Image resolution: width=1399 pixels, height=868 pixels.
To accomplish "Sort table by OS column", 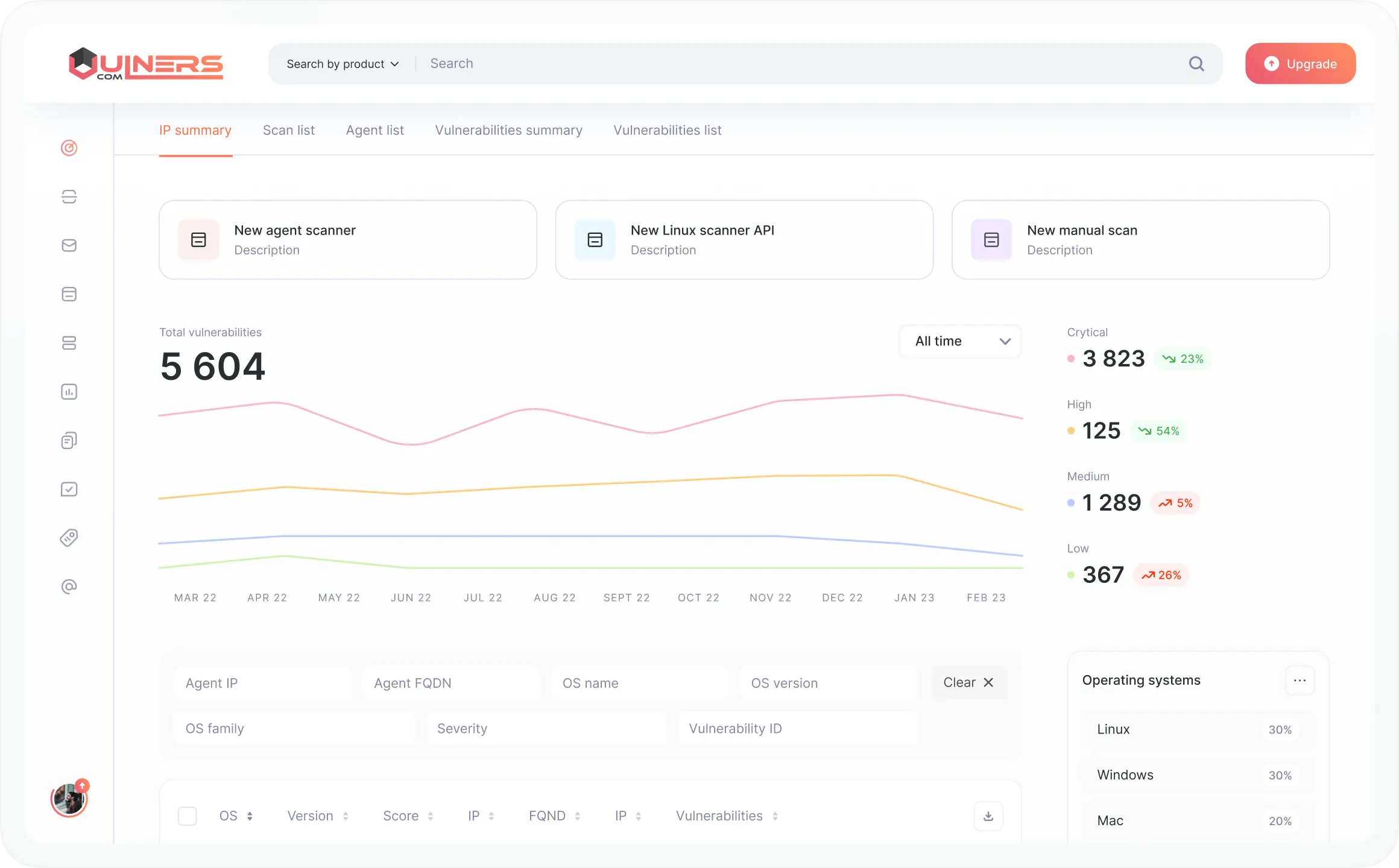I will coord(236,816).
